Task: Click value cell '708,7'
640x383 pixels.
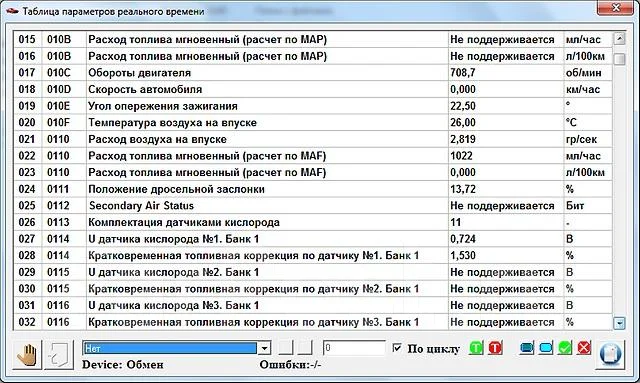Action: pos(506,73)
